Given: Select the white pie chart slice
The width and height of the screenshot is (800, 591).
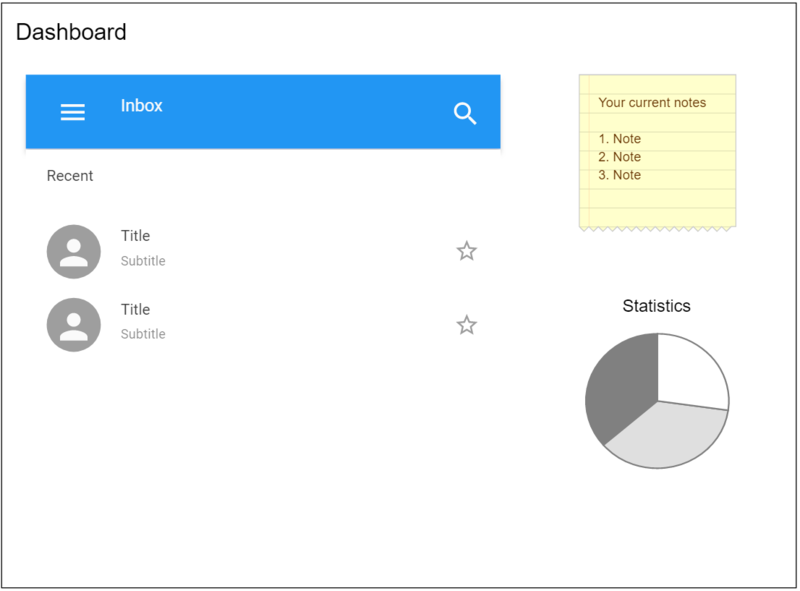Looking at the screenshot, I should click(689, 373).
